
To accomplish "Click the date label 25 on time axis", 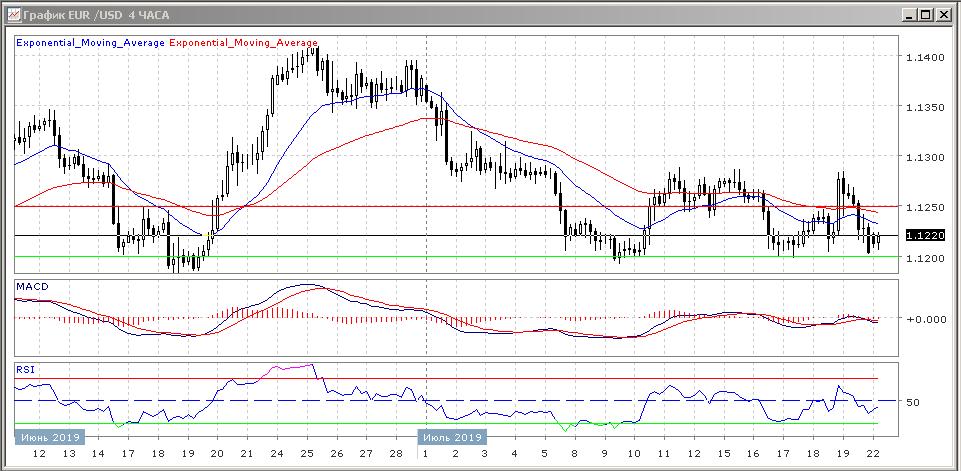I will pyautogui.click(x=307, y=454).
